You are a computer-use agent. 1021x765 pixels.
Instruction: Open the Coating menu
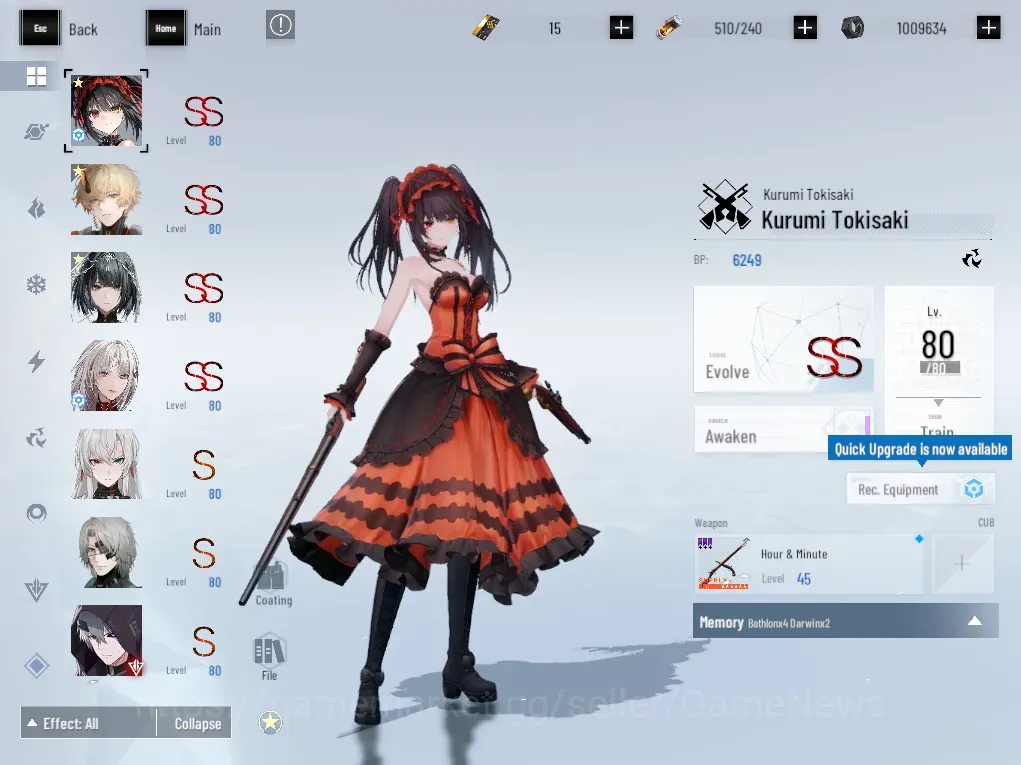click(x=273, y=583)
